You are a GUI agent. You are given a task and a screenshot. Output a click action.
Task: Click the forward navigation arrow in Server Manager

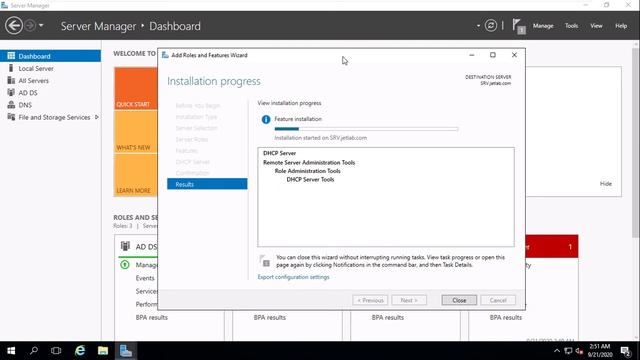click(30, 26)
